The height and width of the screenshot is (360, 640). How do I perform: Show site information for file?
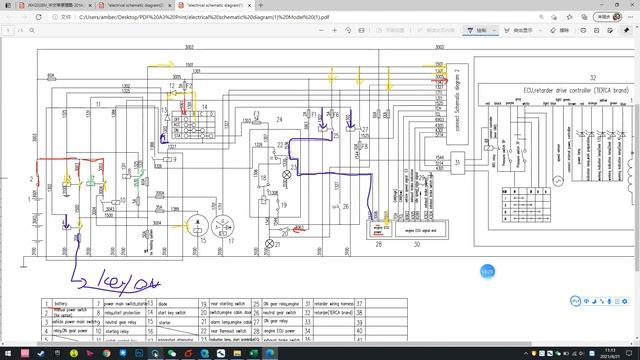coord(62,17)
